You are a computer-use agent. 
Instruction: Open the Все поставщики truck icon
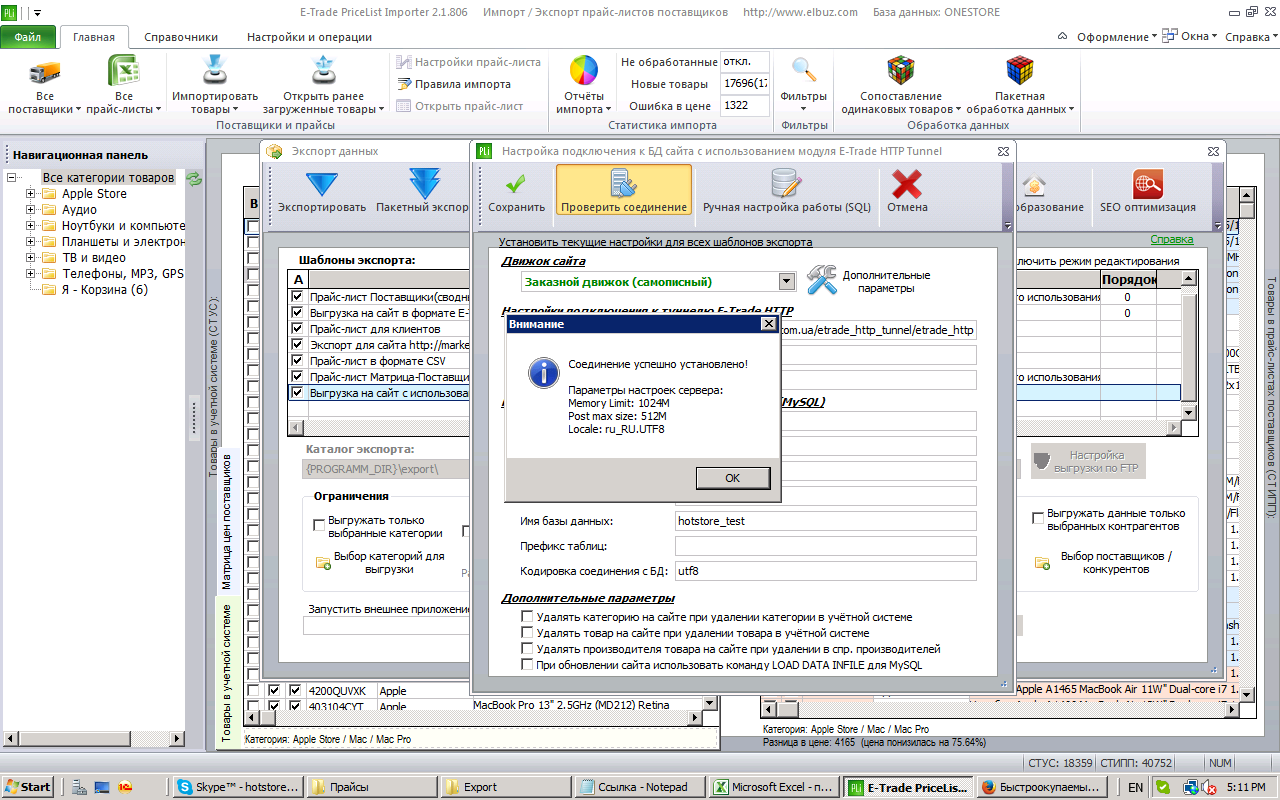(x=44, y=72)
